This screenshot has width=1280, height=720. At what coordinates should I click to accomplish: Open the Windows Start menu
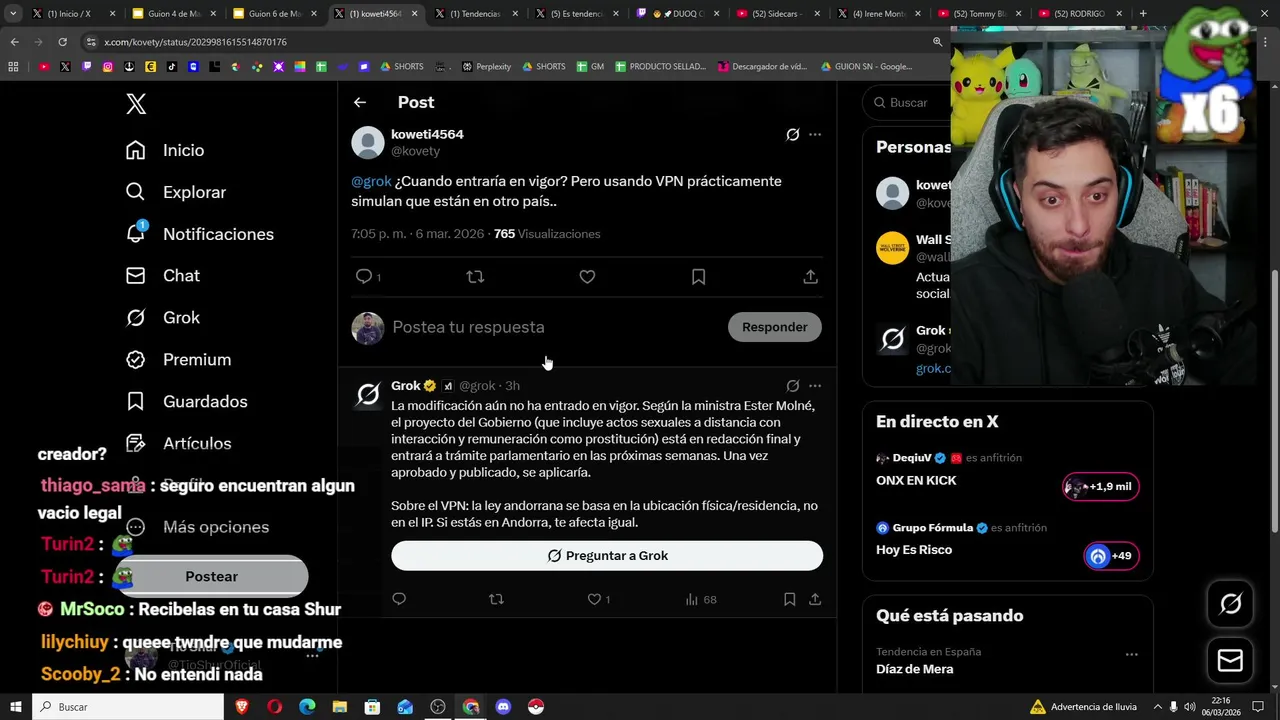15,707
